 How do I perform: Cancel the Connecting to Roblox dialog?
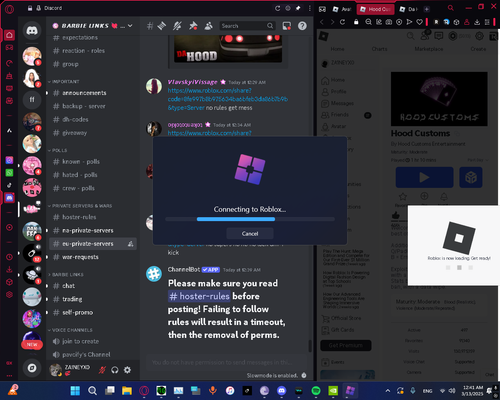tap(250, 233)
